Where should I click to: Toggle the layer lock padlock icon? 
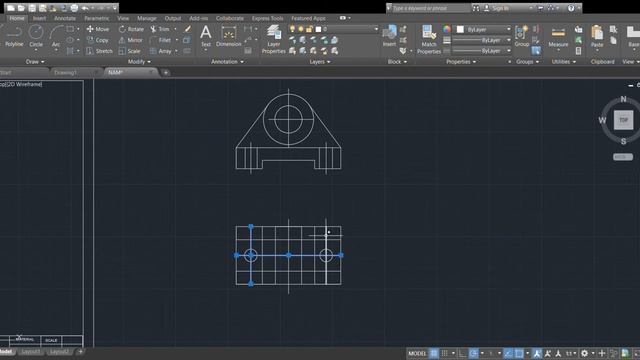click(309, 29)
